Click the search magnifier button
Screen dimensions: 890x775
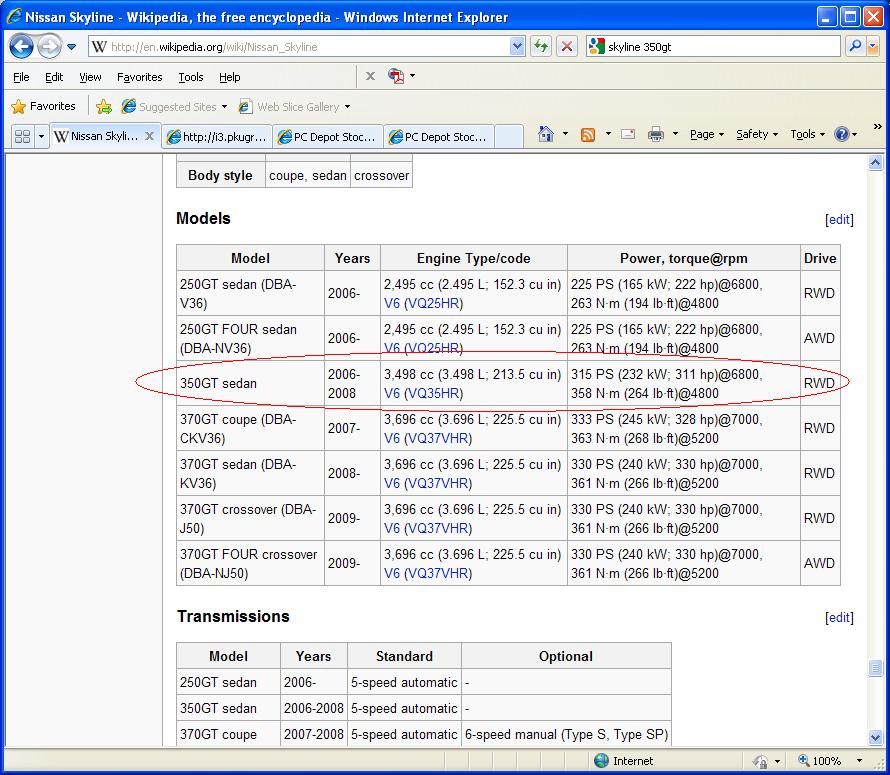(854, 47)
